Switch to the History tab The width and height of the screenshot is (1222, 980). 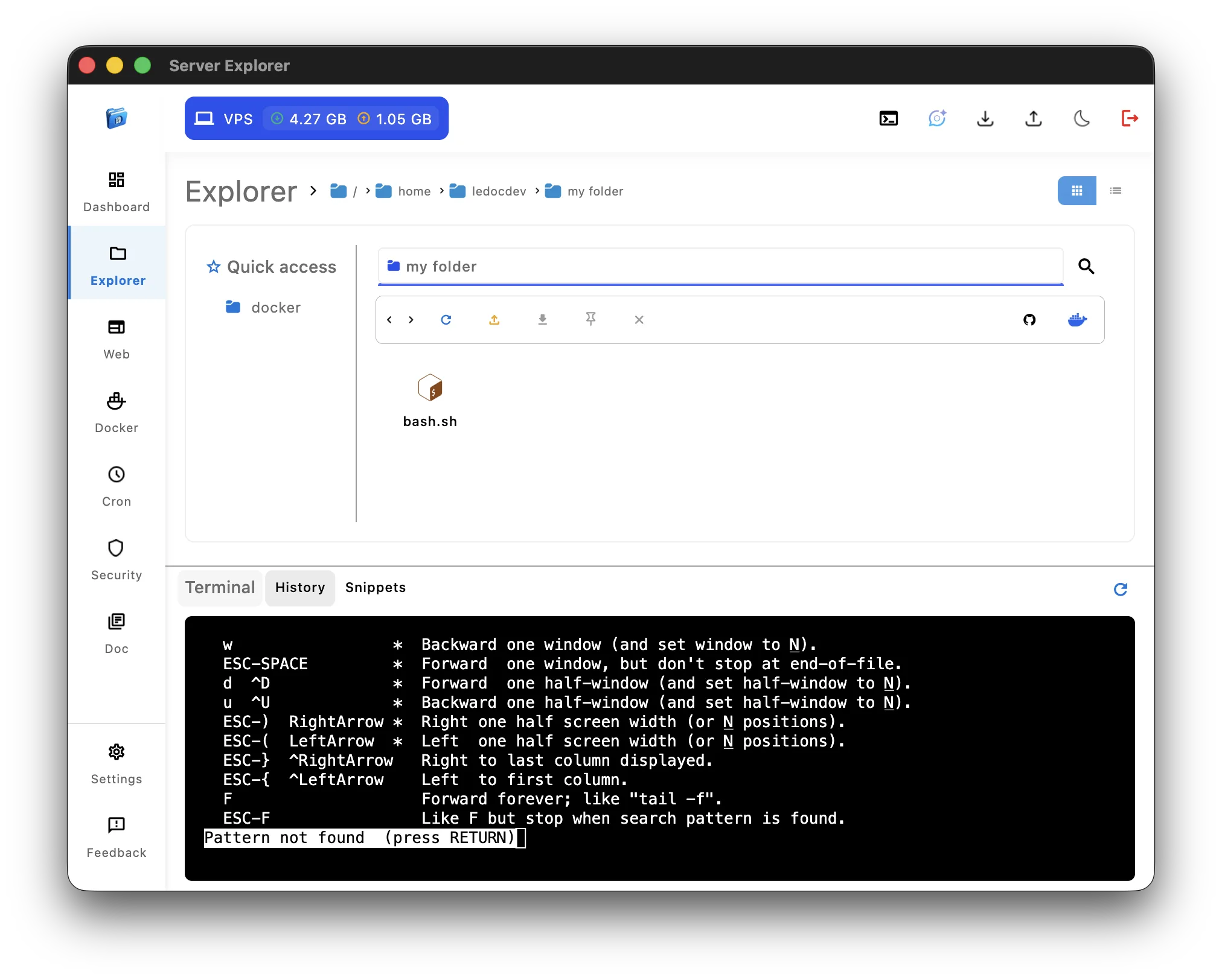pyautogui.click(x=299, y=587)
